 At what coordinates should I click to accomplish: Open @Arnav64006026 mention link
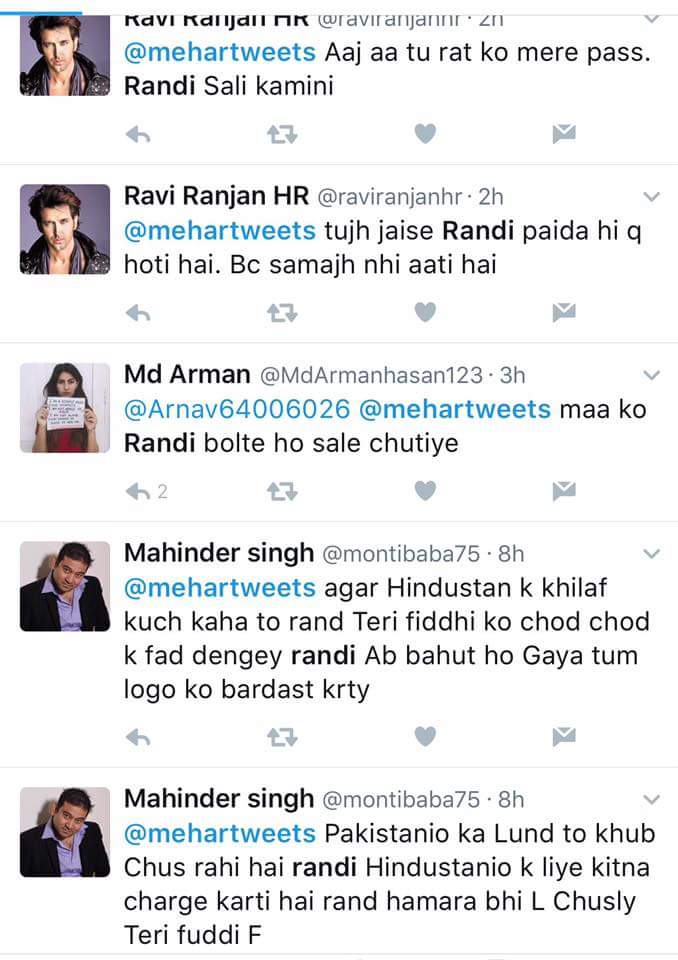237,409
